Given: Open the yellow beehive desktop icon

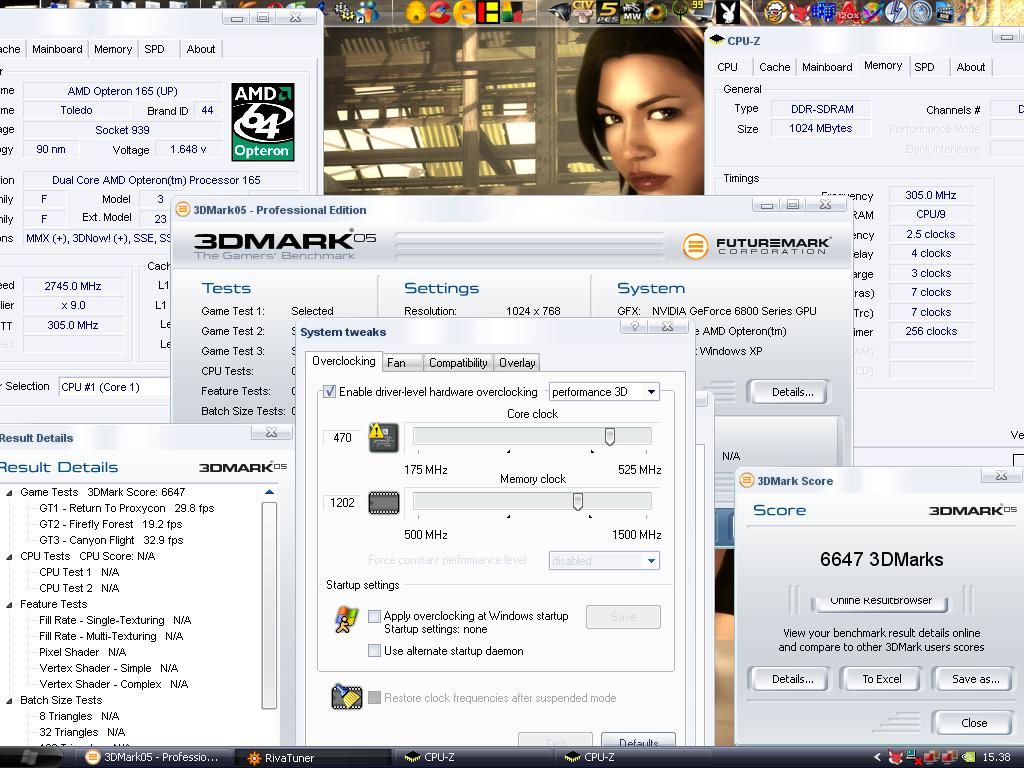Looking at the screenshot, I should click(x=416, y=12).
